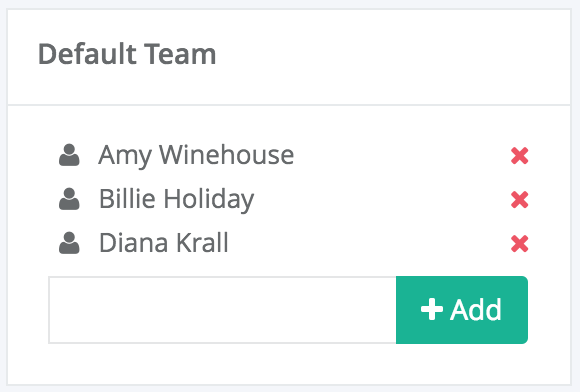The width and height of the screenshot is (580, 392).
Task: Click the word Holiday in the second row
Action: [209, 199]
